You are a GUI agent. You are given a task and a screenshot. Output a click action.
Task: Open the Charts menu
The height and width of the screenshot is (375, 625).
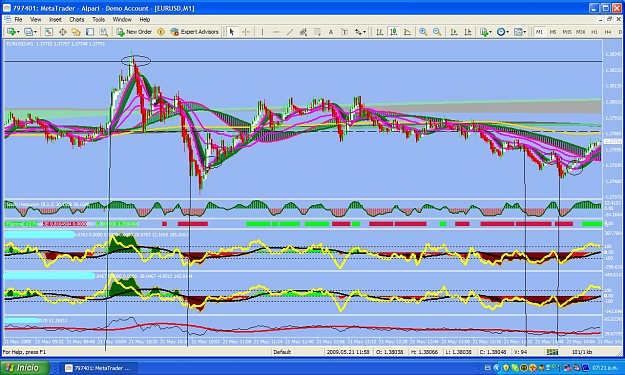pos(77,19)
